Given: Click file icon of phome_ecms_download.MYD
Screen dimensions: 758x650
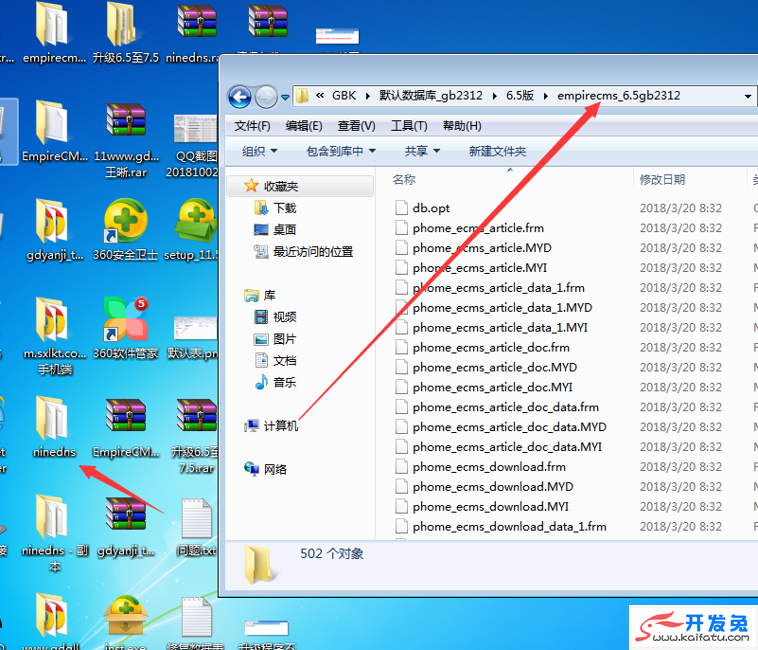Looking at the screenshot, I should tap(401, 487).
